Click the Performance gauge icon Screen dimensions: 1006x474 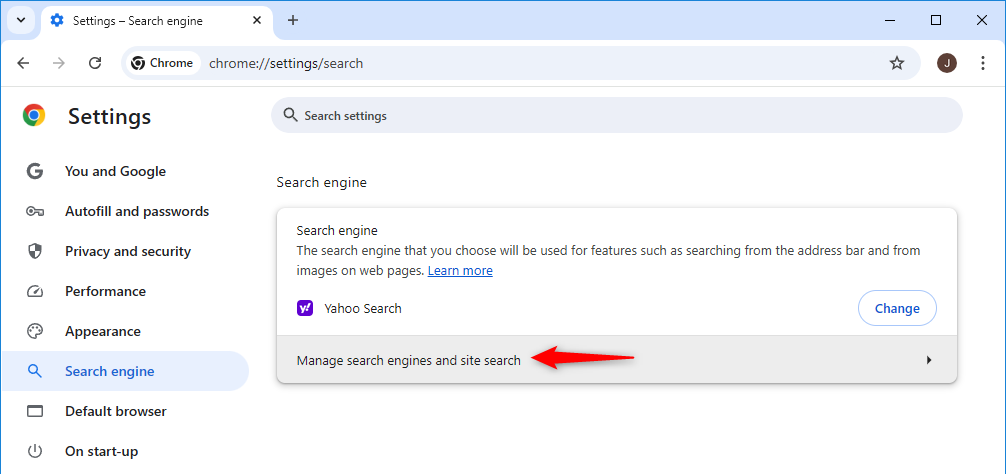tap(35, 291)
